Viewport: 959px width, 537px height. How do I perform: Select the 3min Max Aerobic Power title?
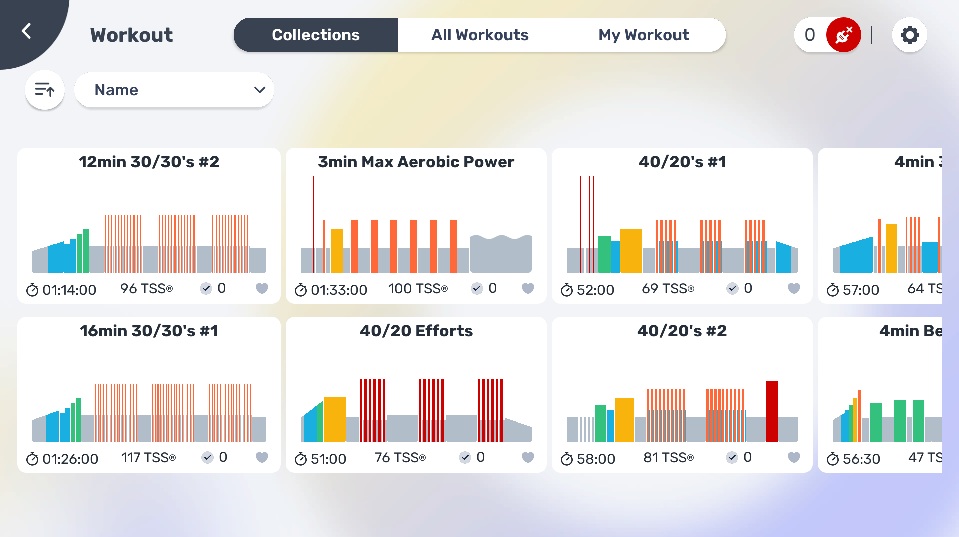click(x=416, y=161)
